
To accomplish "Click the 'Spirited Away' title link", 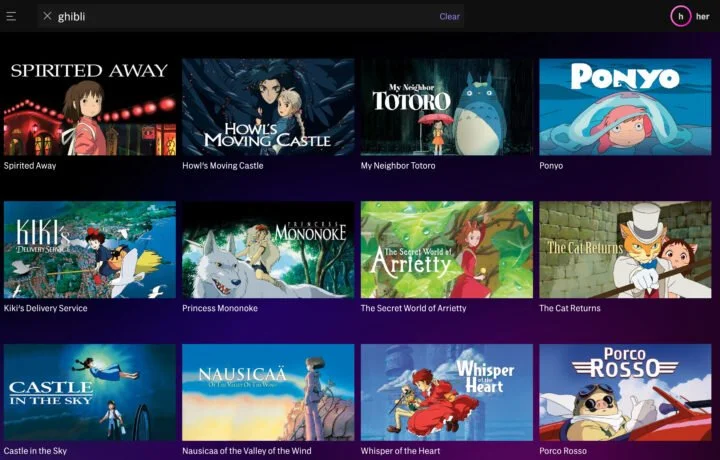I will click(x=30, y=165).
